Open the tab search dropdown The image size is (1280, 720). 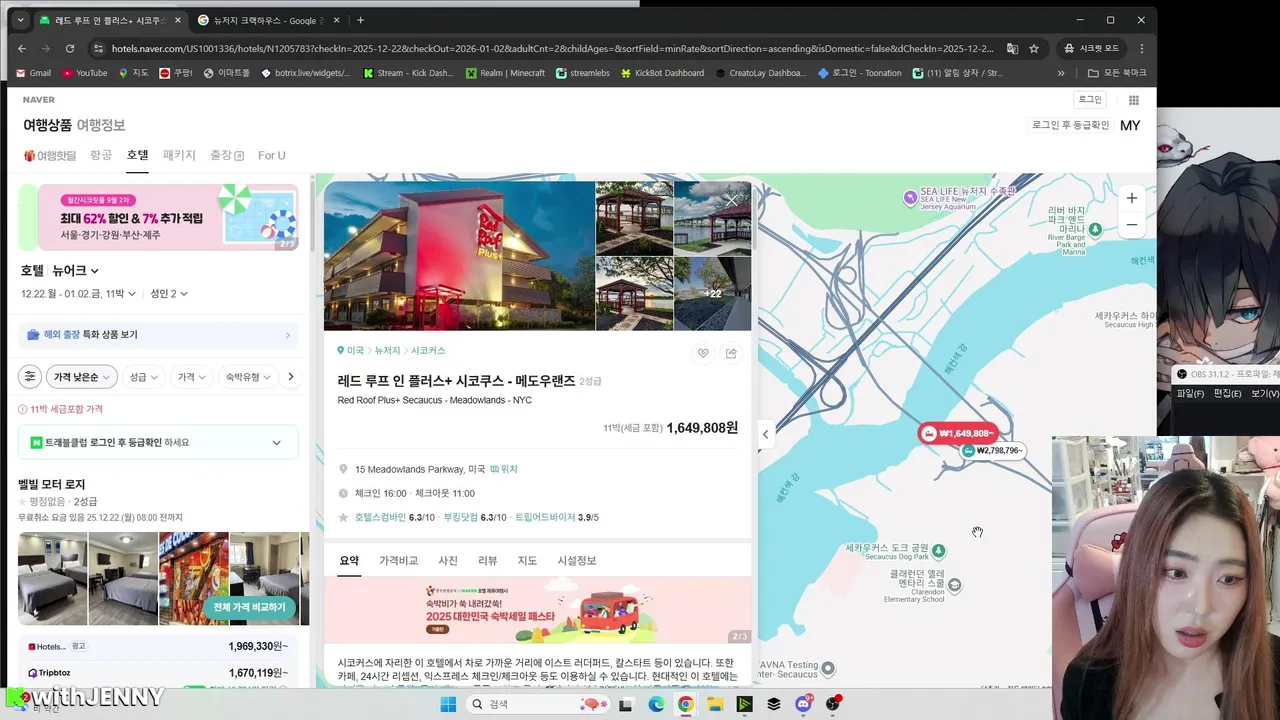point(20,20)
